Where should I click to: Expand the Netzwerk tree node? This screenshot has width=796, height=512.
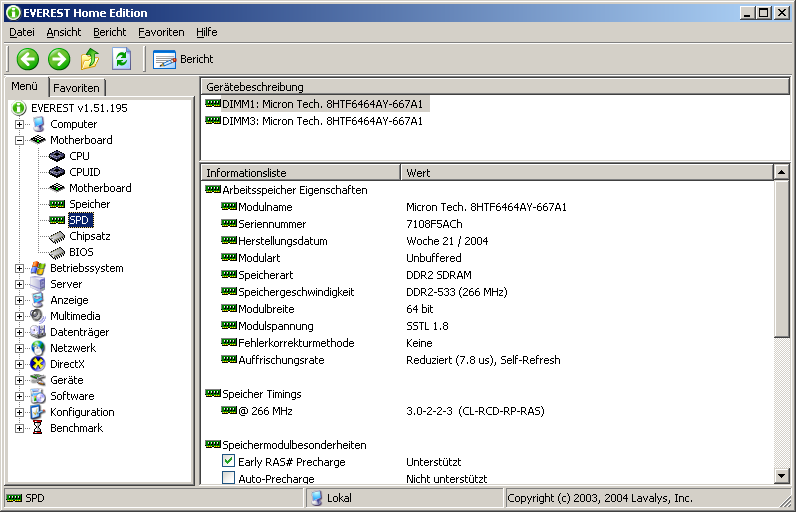(19, 348)
